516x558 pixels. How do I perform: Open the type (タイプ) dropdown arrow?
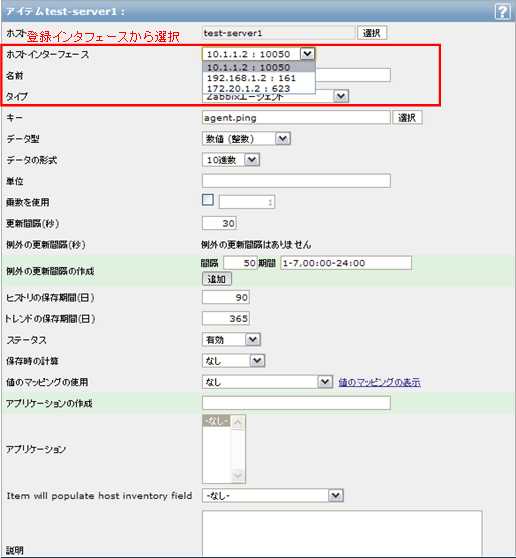tap(341, 96)
